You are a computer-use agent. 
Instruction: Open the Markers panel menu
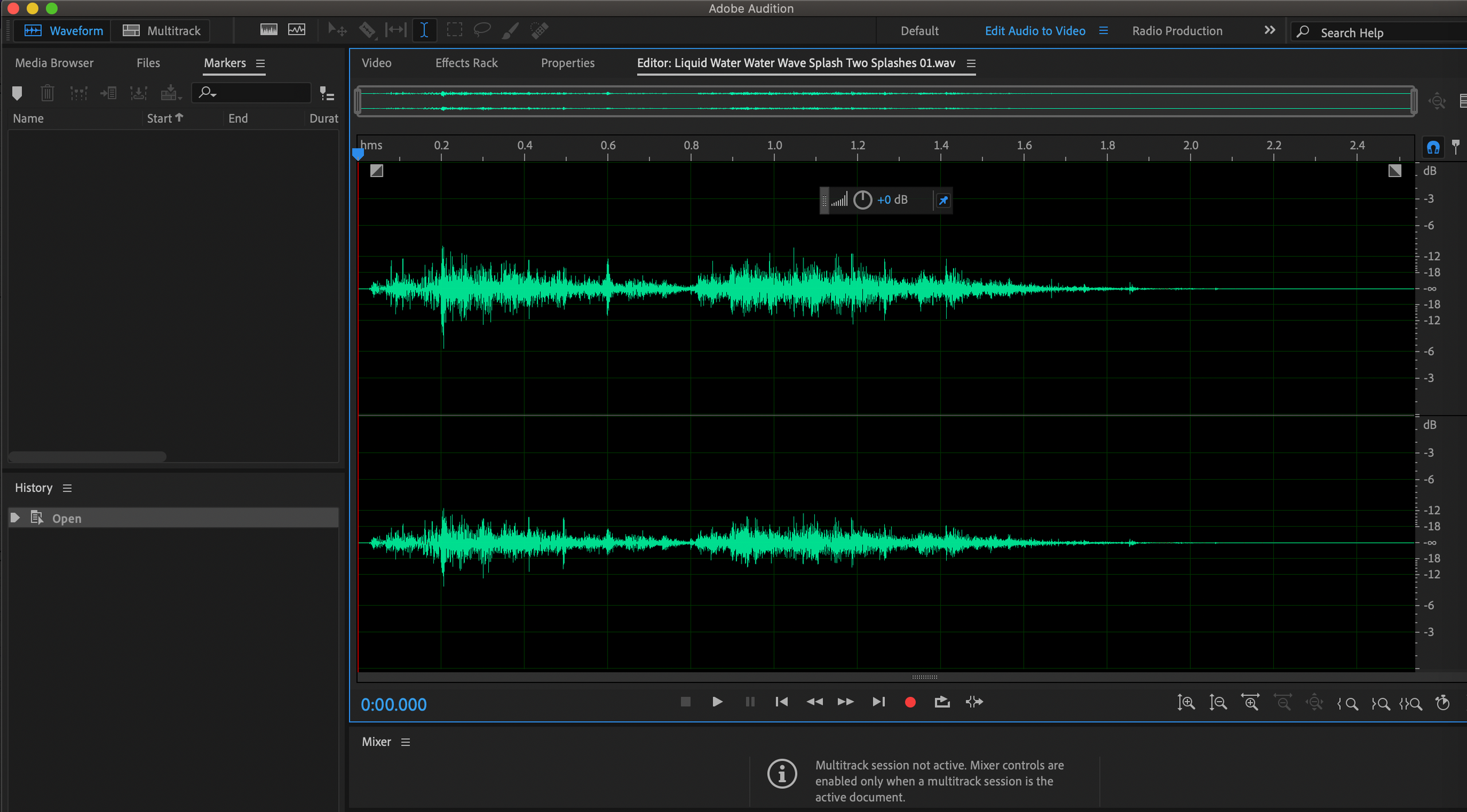point(261,64)
